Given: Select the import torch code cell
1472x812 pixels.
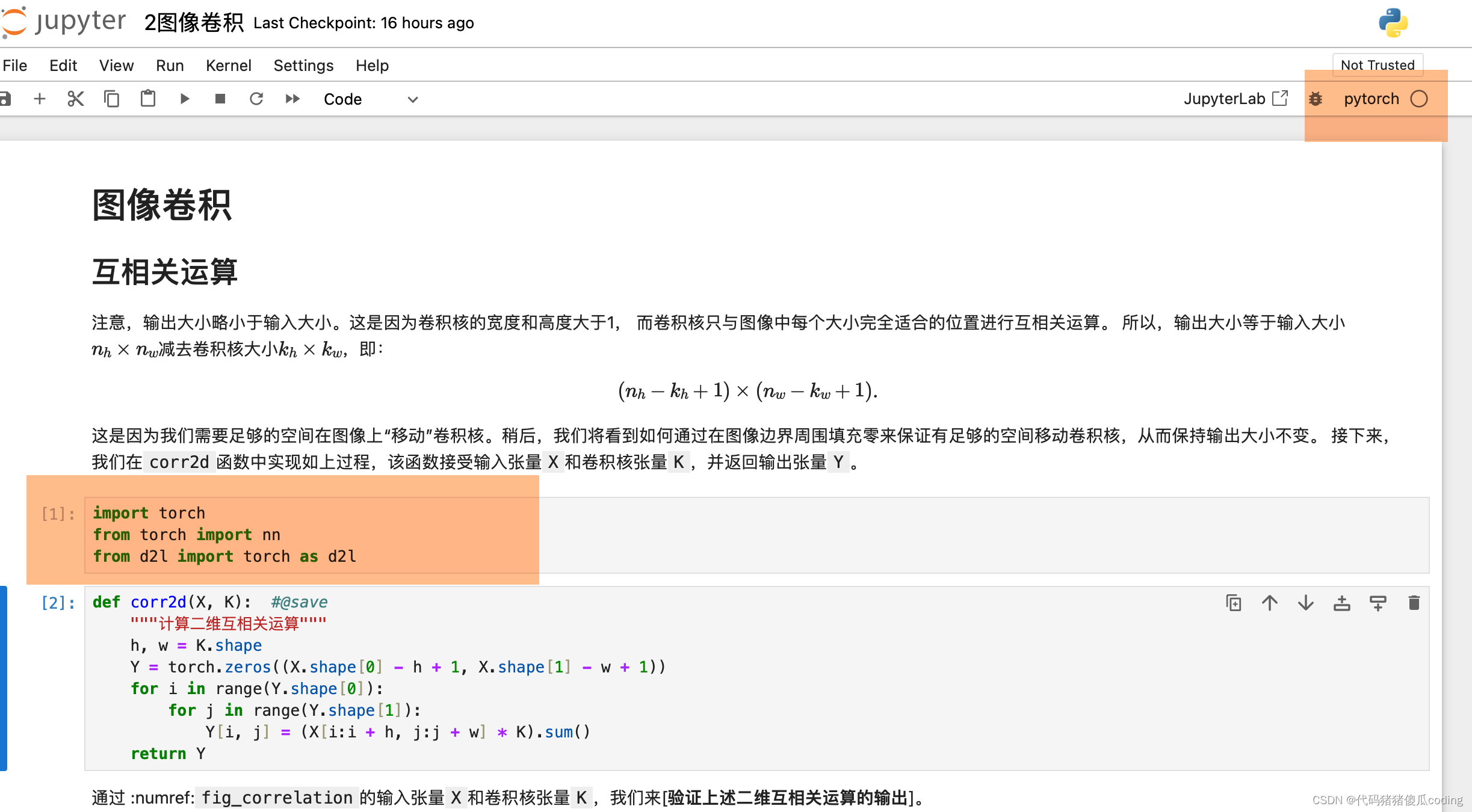Looking at the screenshot, I should pos(757,535).
